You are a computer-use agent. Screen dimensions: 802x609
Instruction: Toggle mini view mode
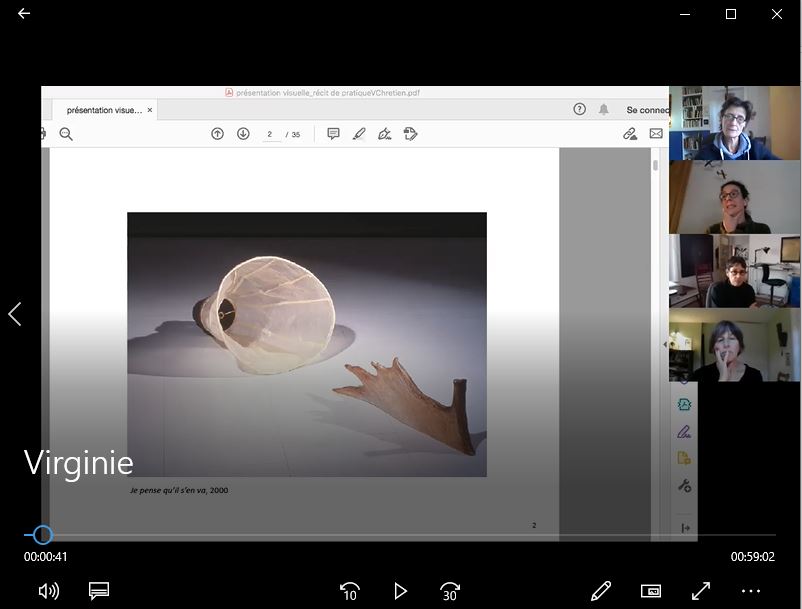point(651,591)
